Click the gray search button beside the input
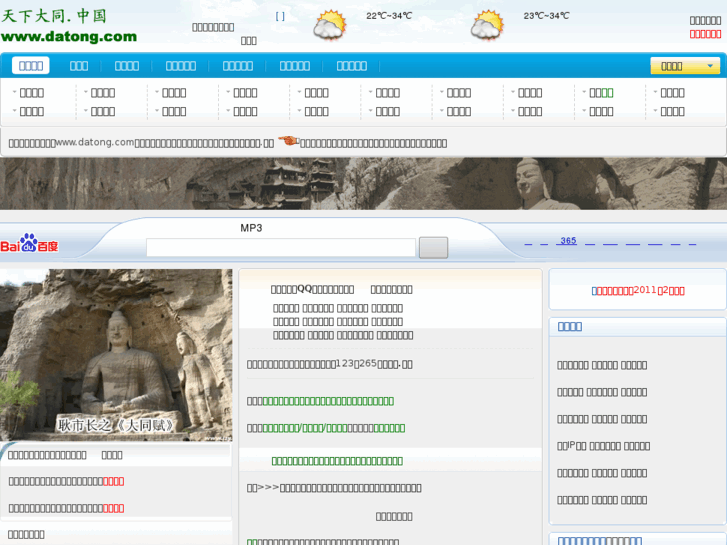 pyautogui.click(x=433, y=247)
